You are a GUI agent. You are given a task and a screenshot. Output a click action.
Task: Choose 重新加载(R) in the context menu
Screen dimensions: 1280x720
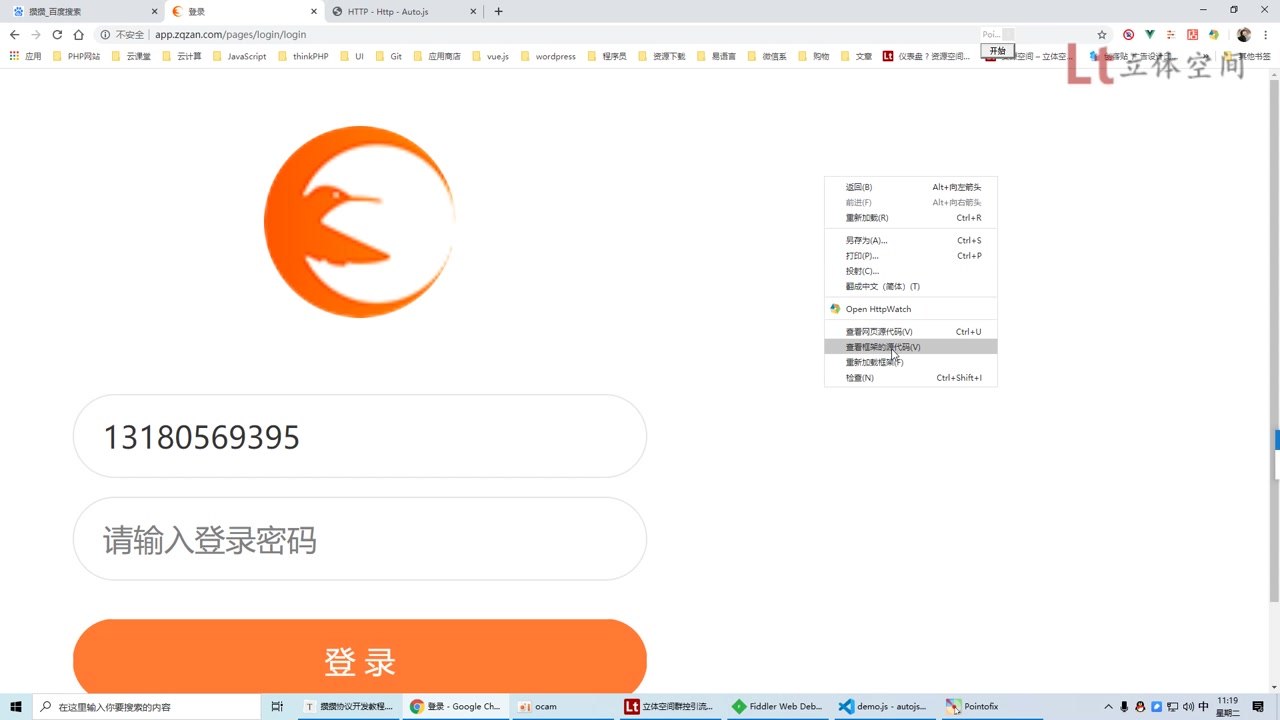click(910, 218)
